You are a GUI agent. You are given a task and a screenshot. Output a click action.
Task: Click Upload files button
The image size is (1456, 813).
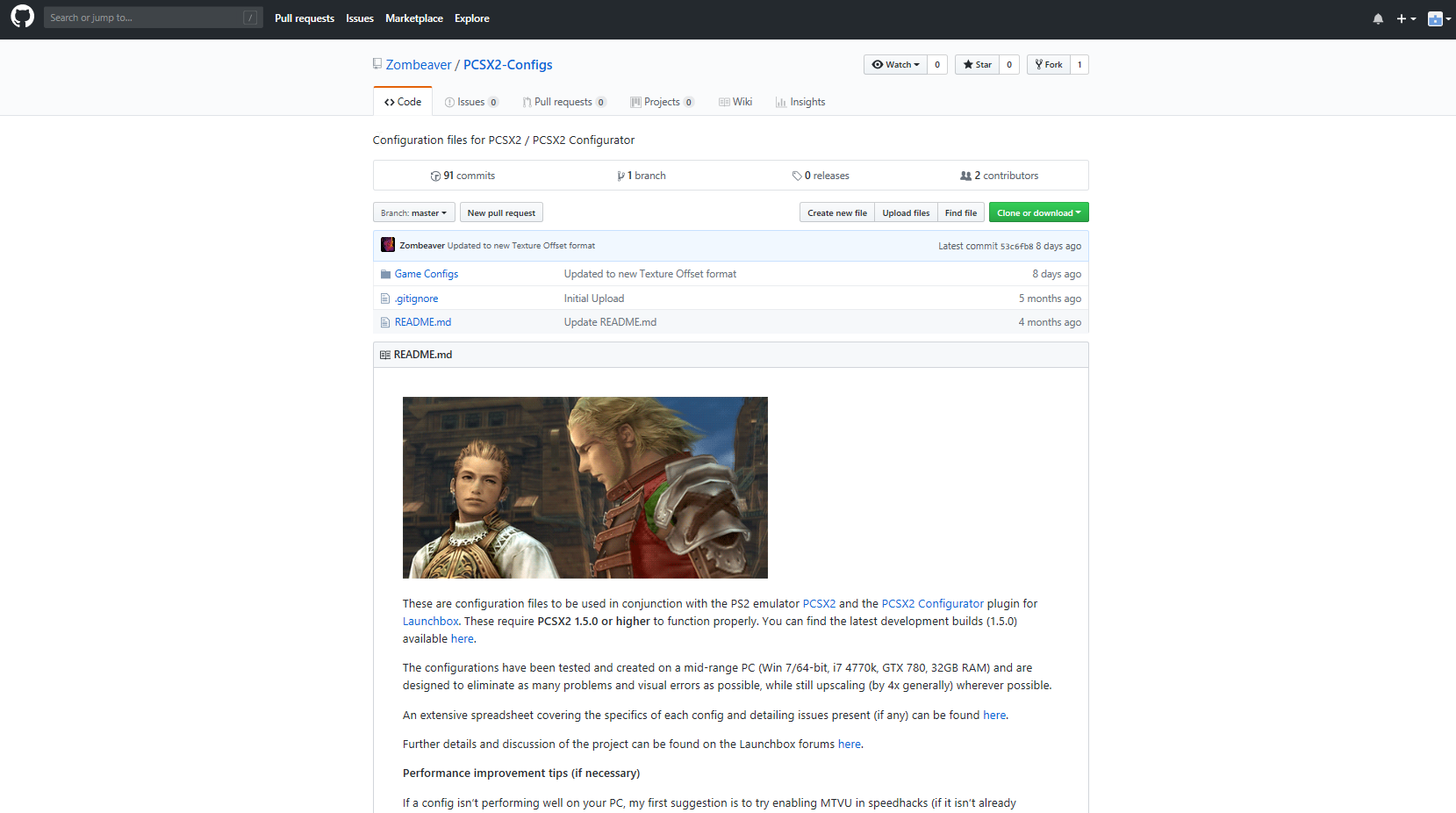[906, 212]
